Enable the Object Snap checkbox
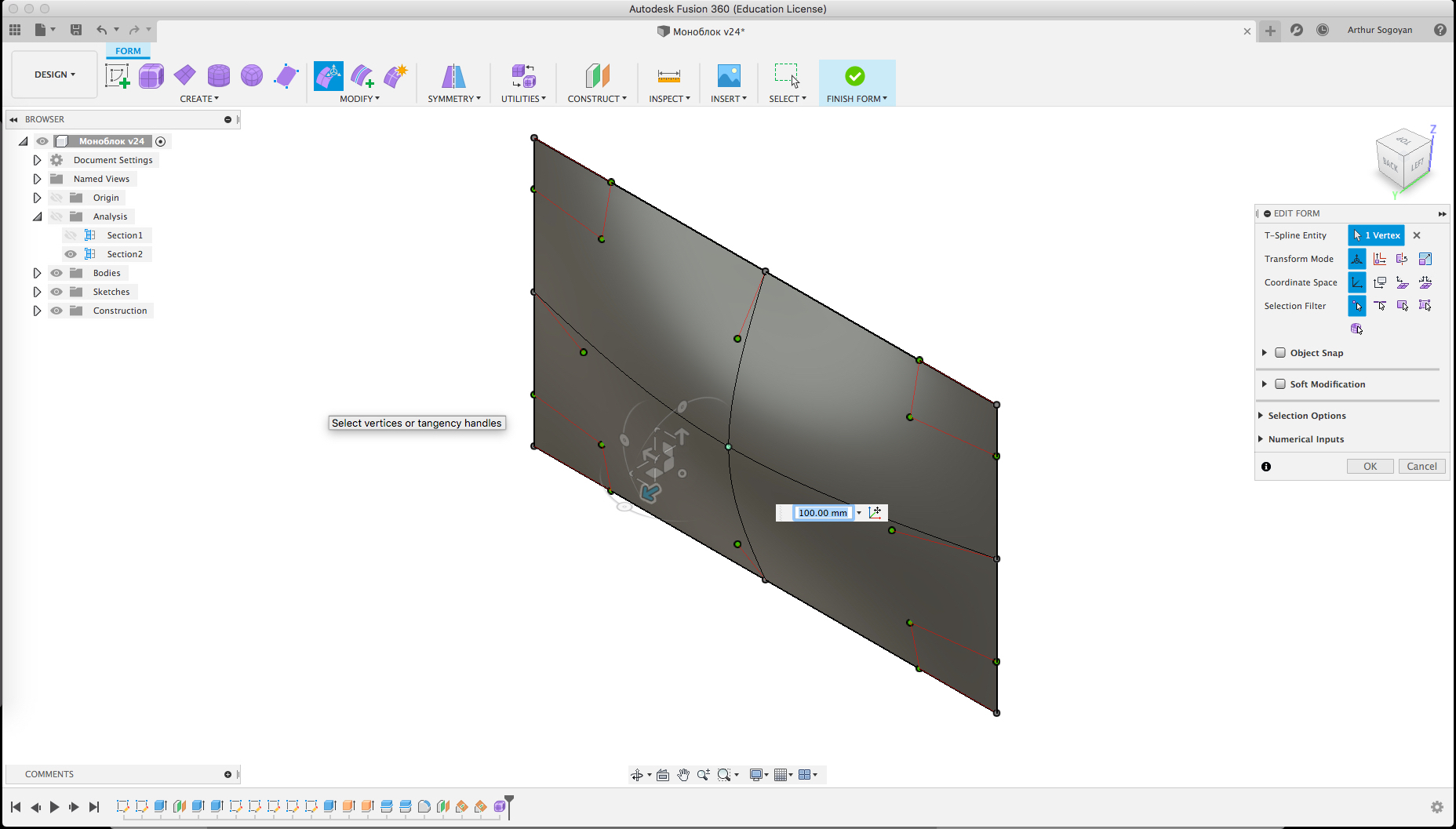 click(1281, 353)
